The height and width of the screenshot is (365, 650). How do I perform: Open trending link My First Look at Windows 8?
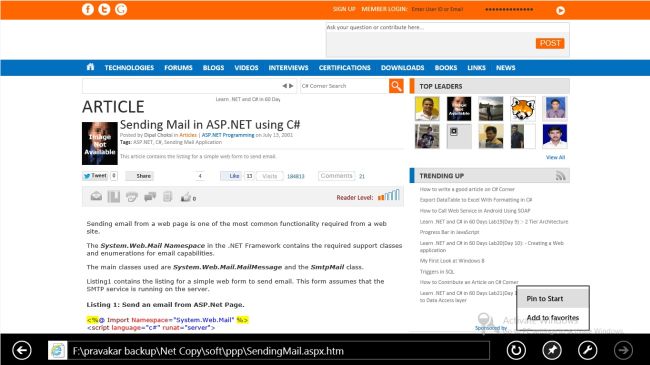452,261
